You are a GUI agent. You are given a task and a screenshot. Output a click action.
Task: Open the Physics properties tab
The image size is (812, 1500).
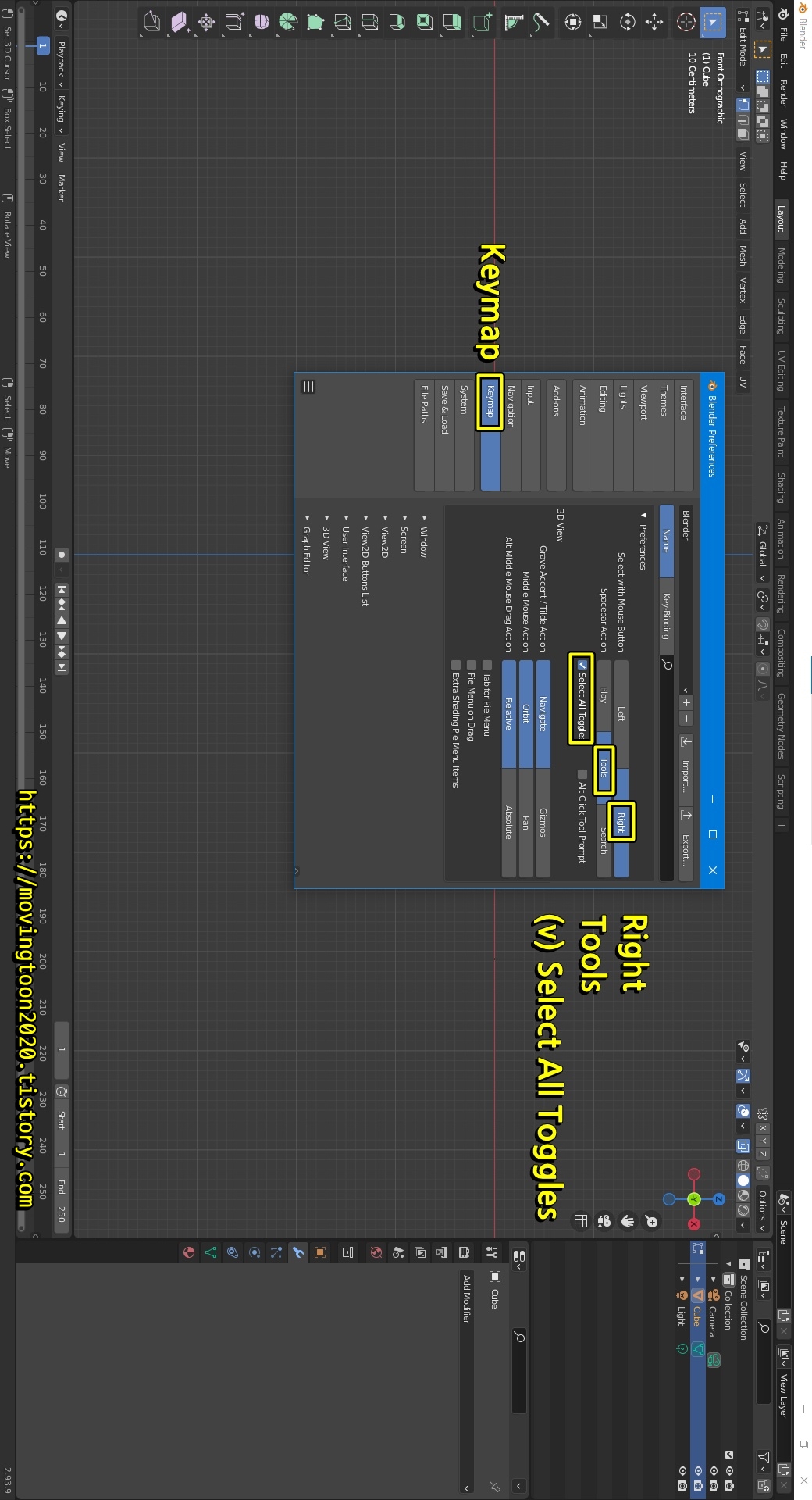pyautogui.click(x=255, y=1252)
